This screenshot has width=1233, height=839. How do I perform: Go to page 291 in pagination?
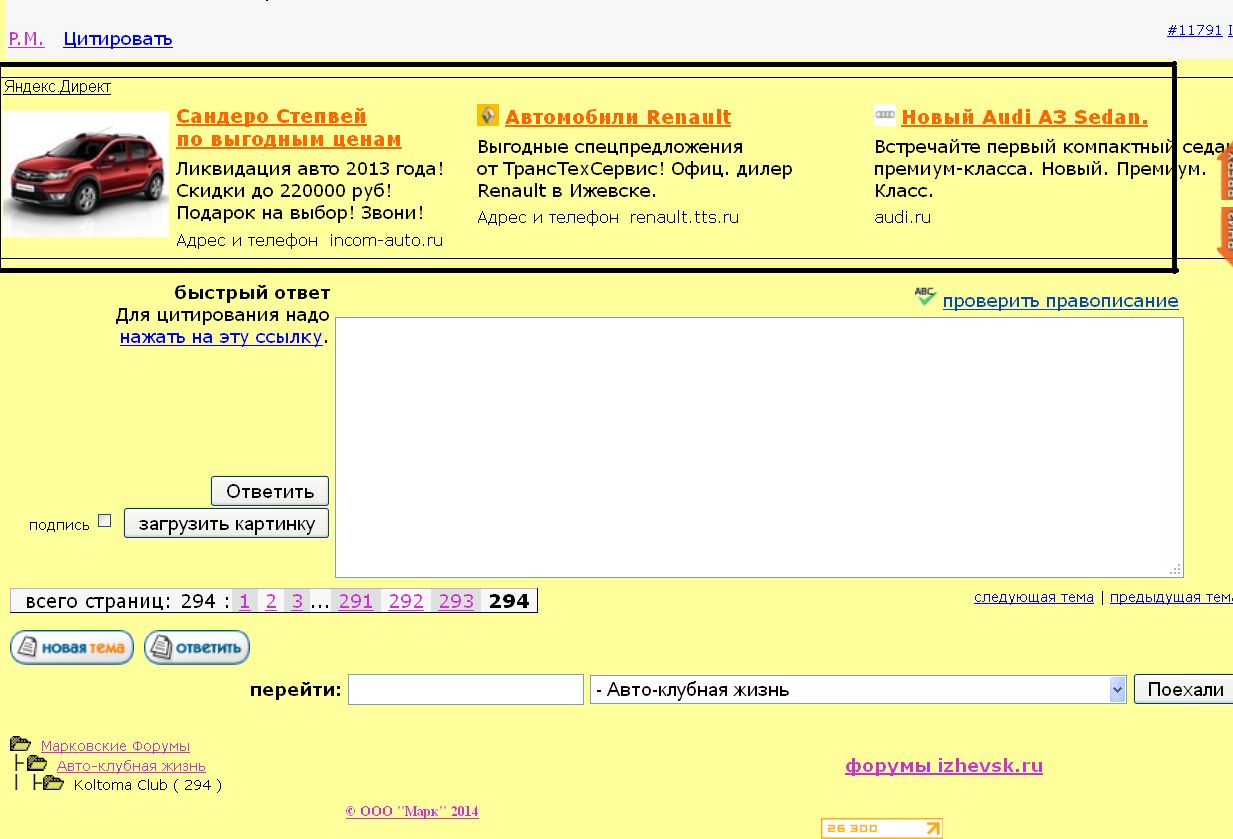coord(356,601)
